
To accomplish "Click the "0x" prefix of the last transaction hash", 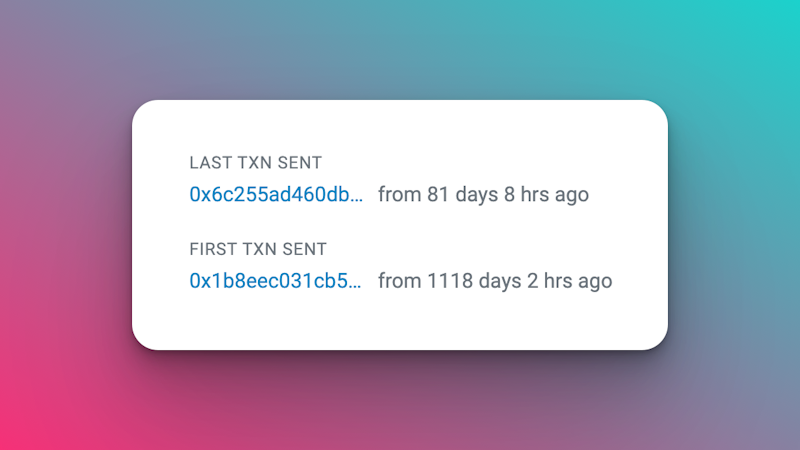I will (201, 194).
